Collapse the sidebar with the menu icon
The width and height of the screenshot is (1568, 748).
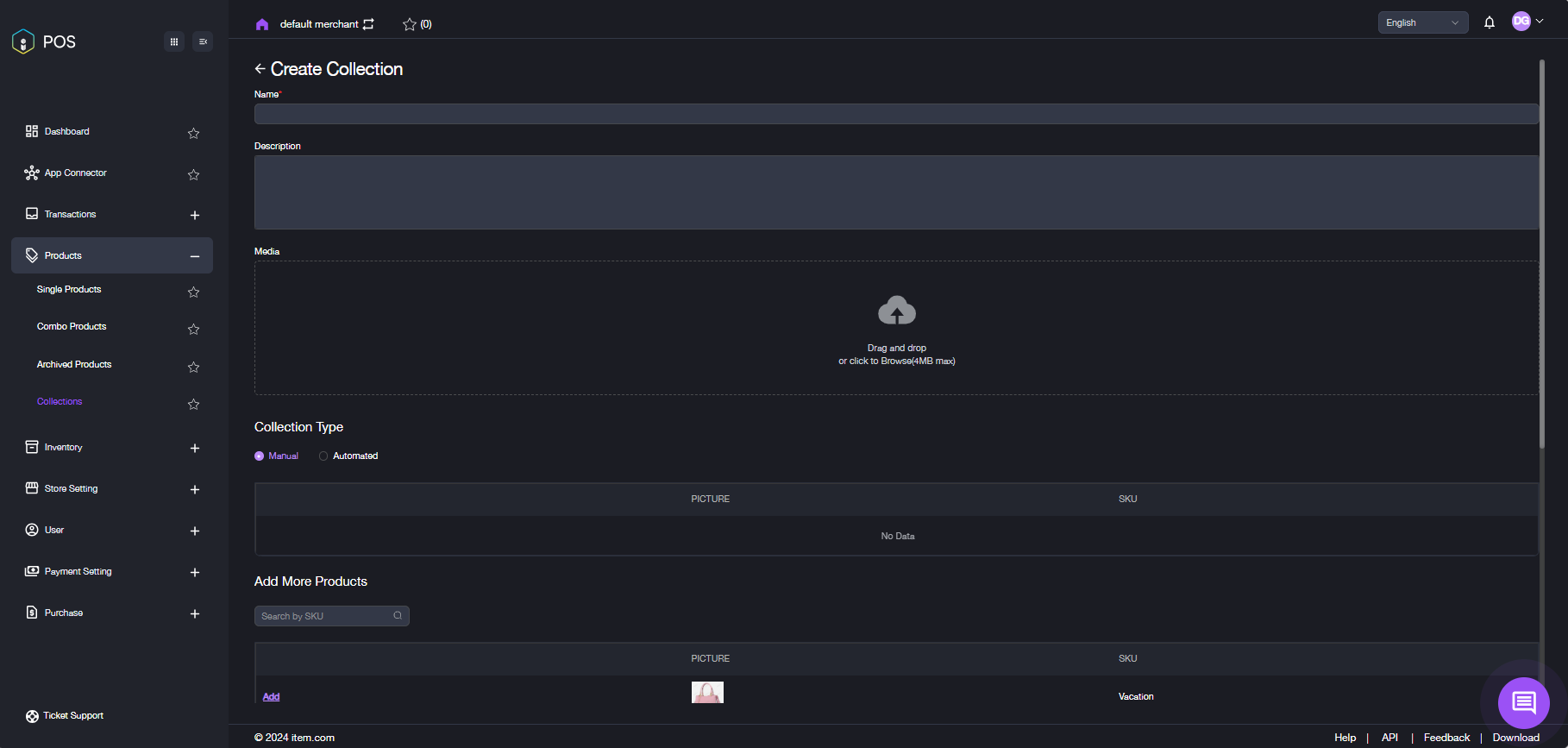(203, 41)
